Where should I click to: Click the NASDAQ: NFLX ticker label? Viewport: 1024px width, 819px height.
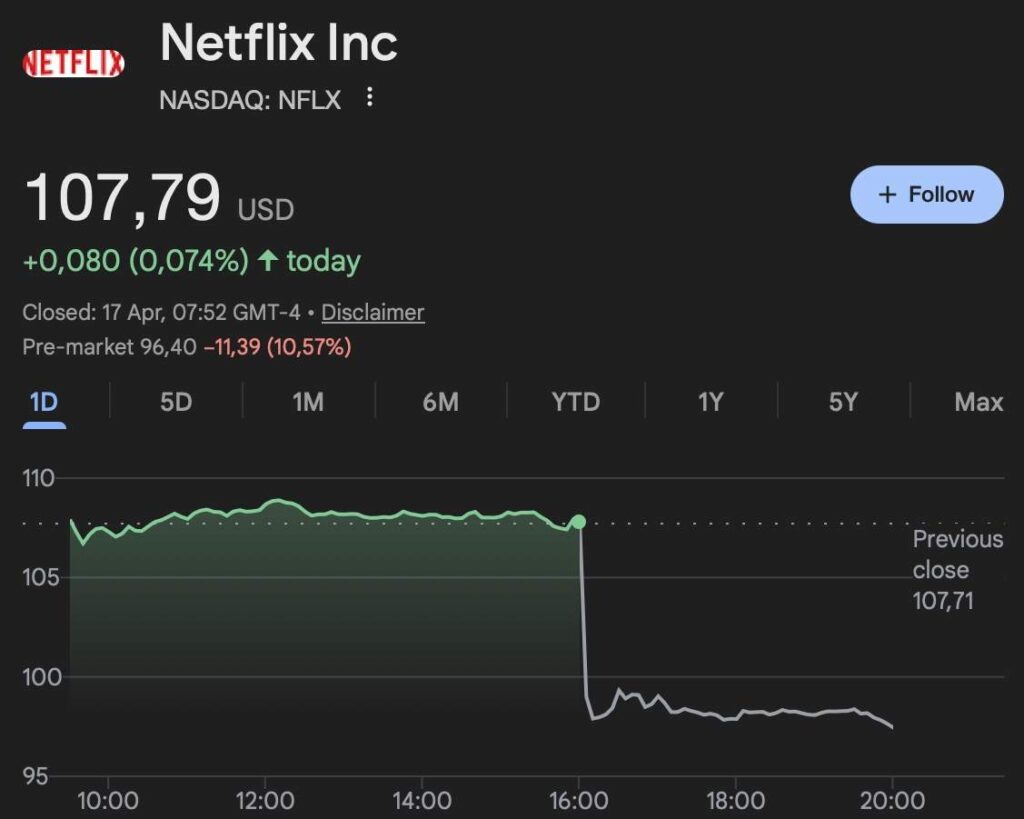250,100
